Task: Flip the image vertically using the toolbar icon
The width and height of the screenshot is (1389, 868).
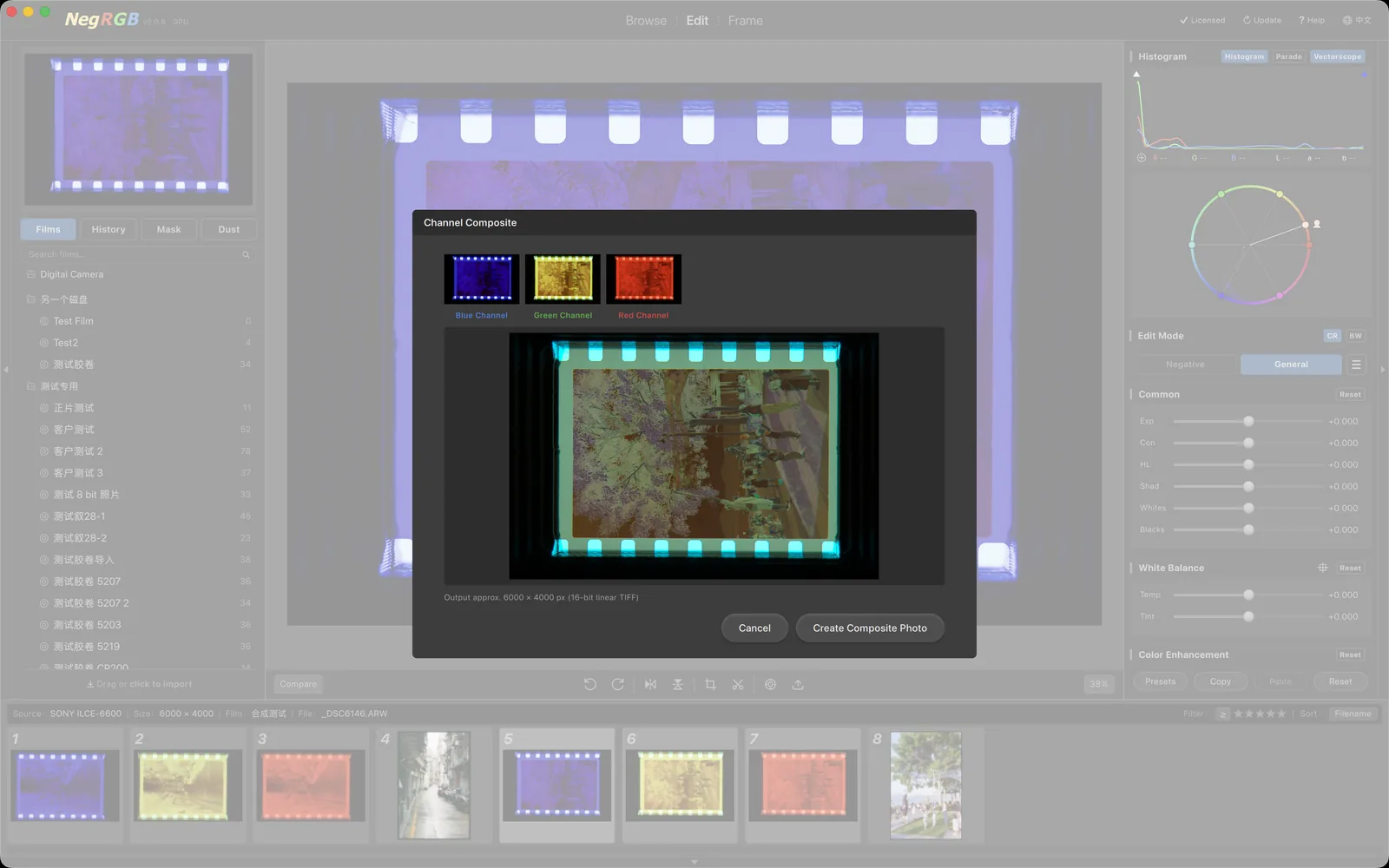Action: (678, 684)
